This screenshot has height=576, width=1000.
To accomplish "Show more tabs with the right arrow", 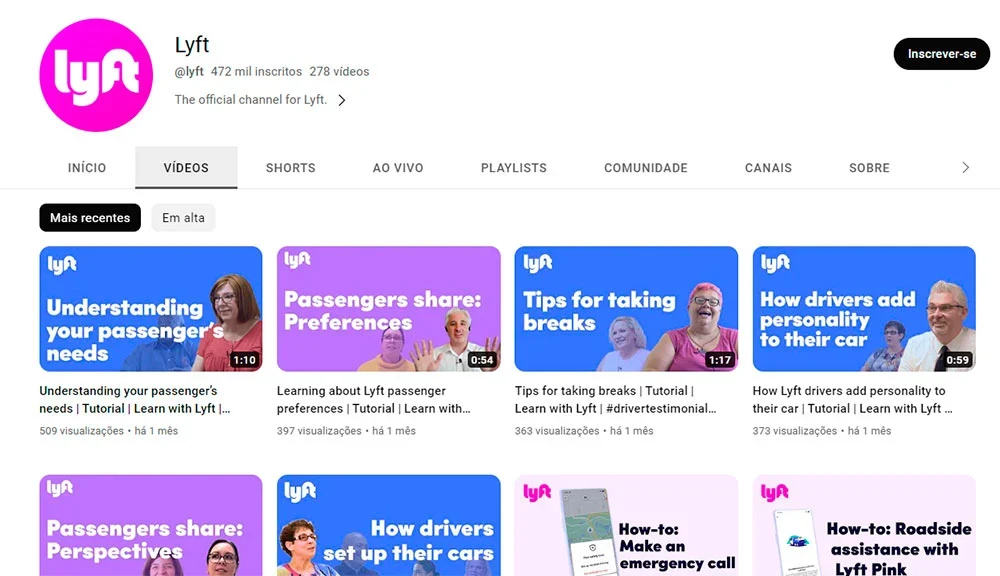I will [x=966, y=168].
